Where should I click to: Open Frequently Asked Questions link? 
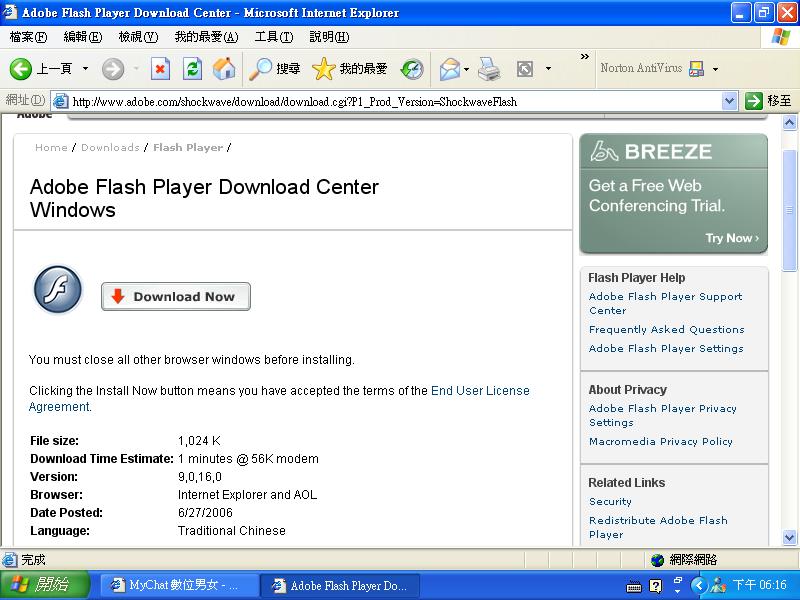[x=666, y=330]
